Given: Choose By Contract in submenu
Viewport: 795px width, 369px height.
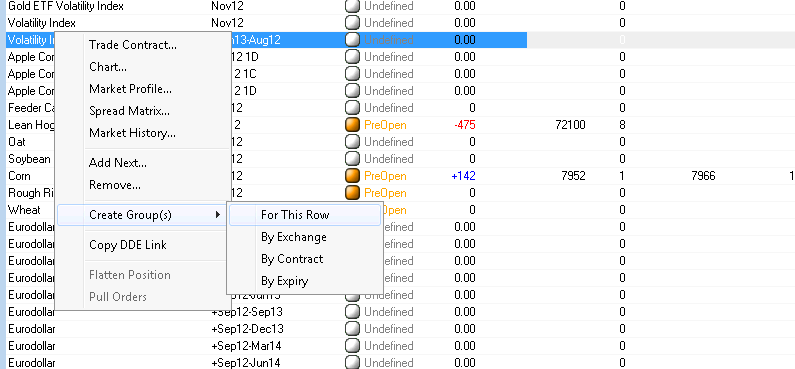Looking at the screenshot, I should coord(292,259).
